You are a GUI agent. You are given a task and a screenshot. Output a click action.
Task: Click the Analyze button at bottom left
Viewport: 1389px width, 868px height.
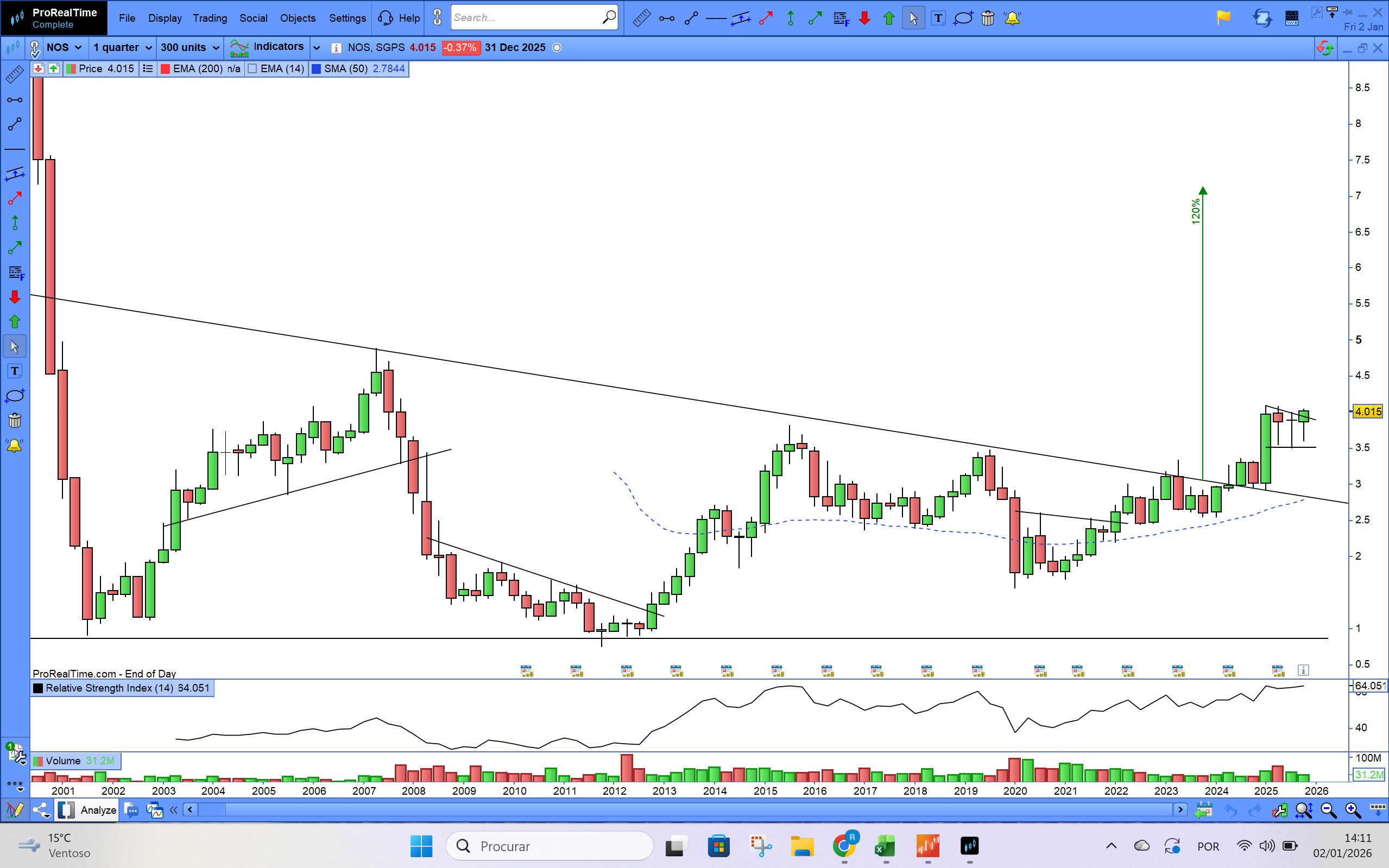(98, 810)
